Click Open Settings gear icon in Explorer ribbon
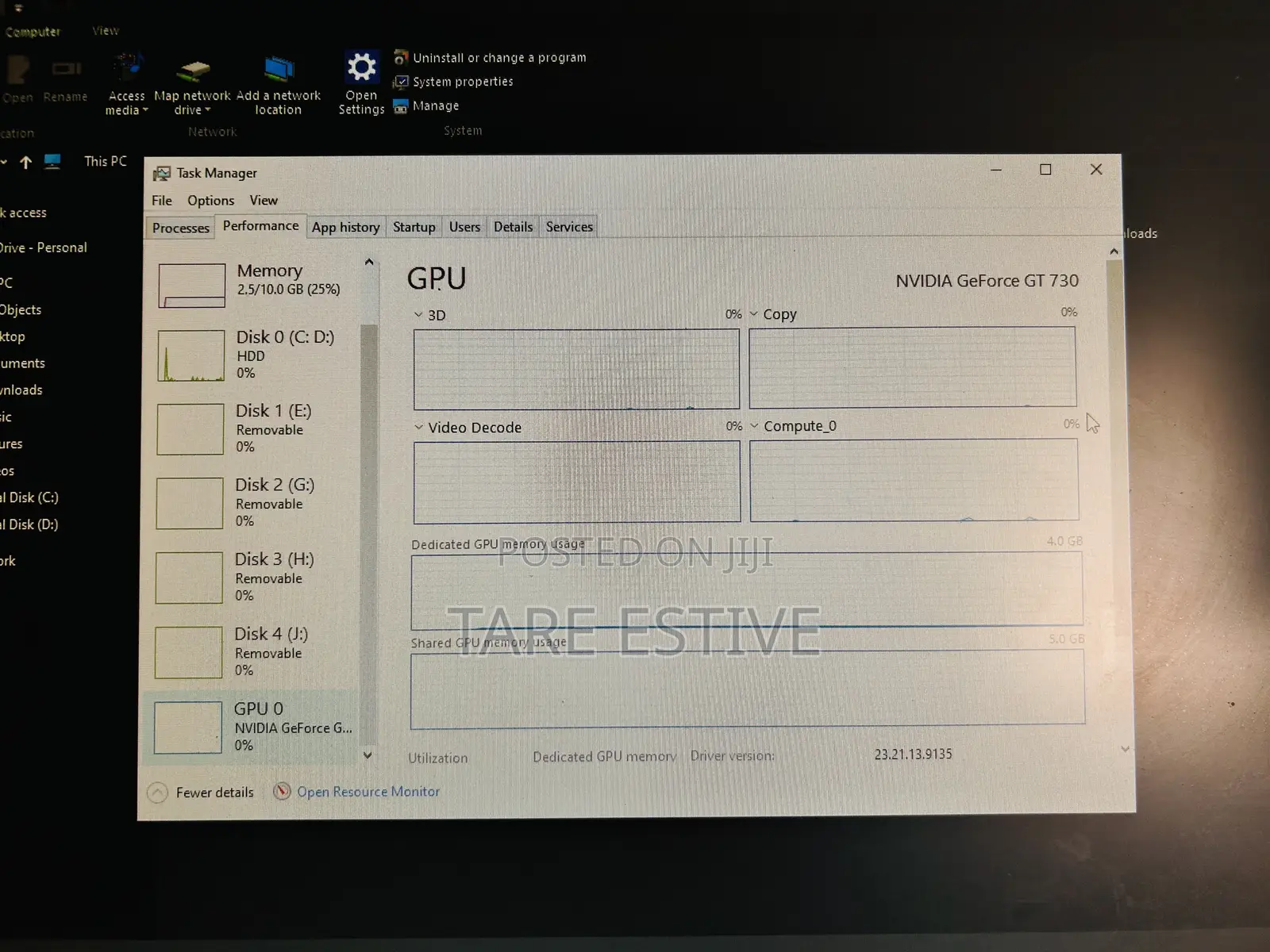1270x952 pixels. click(x=362, y=67)
